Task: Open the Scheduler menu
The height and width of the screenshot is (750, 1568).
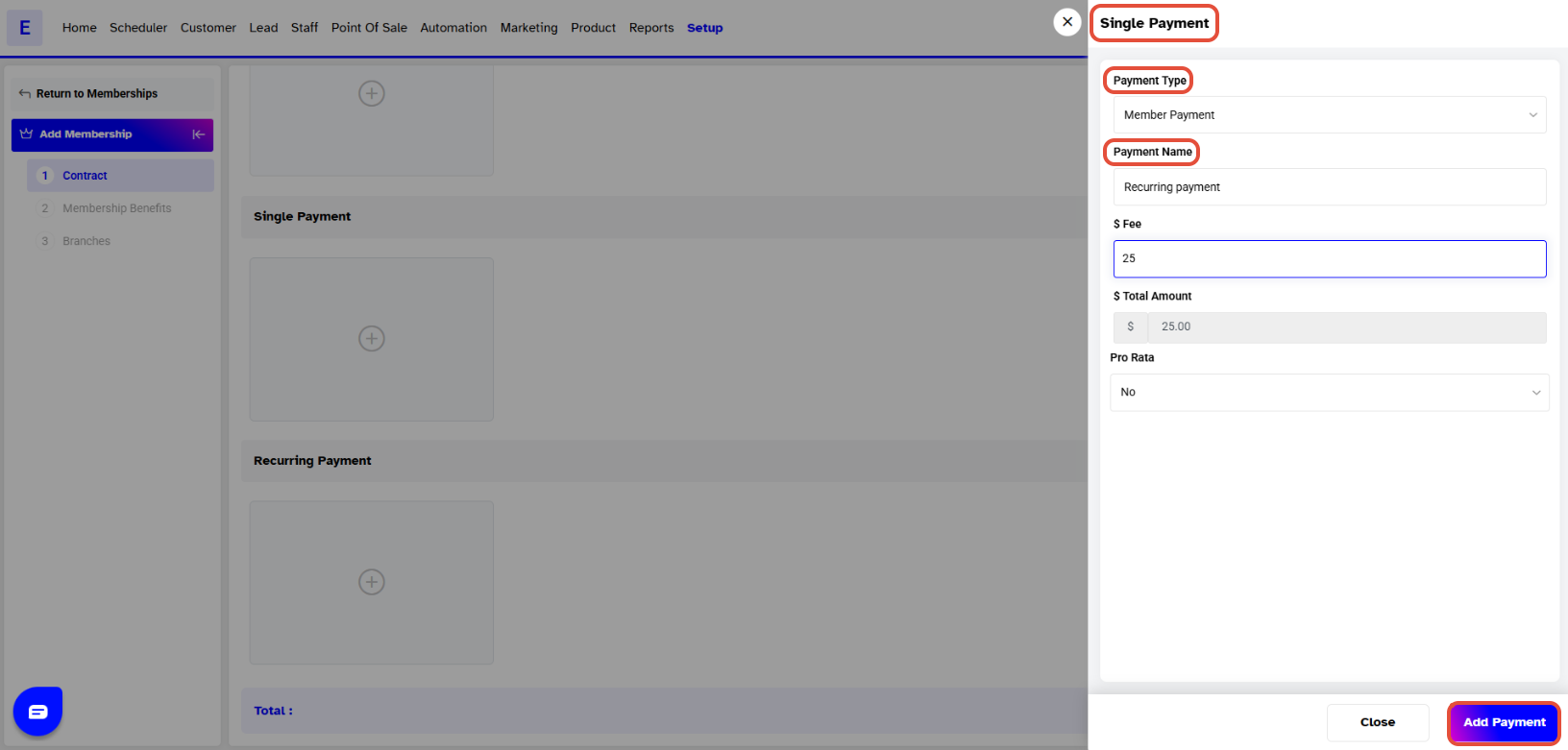Action: click(138, 28)
